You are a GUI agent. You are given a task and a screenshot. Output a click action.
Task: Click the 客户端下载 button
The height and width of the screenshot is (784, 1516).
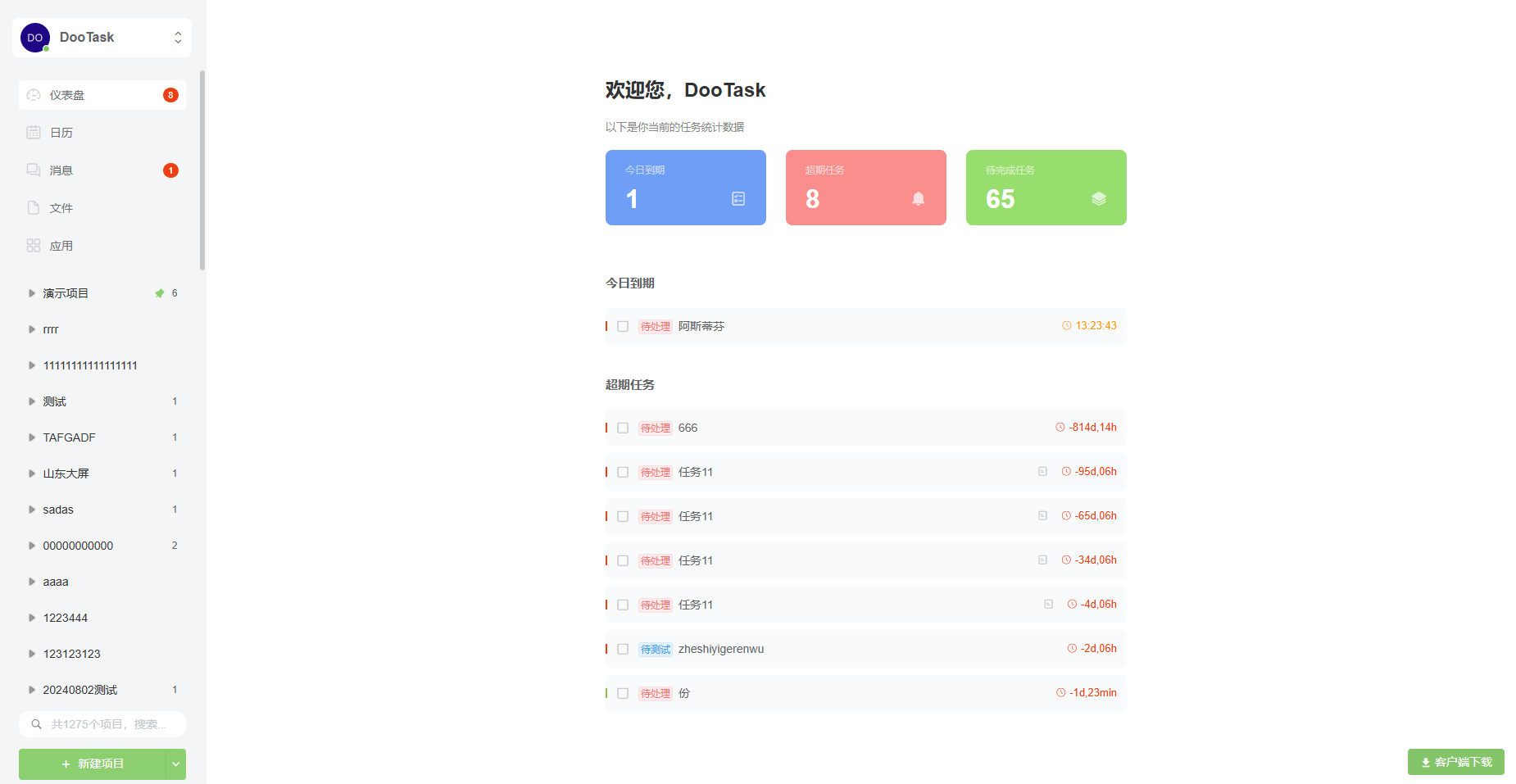pos(1456,762)
